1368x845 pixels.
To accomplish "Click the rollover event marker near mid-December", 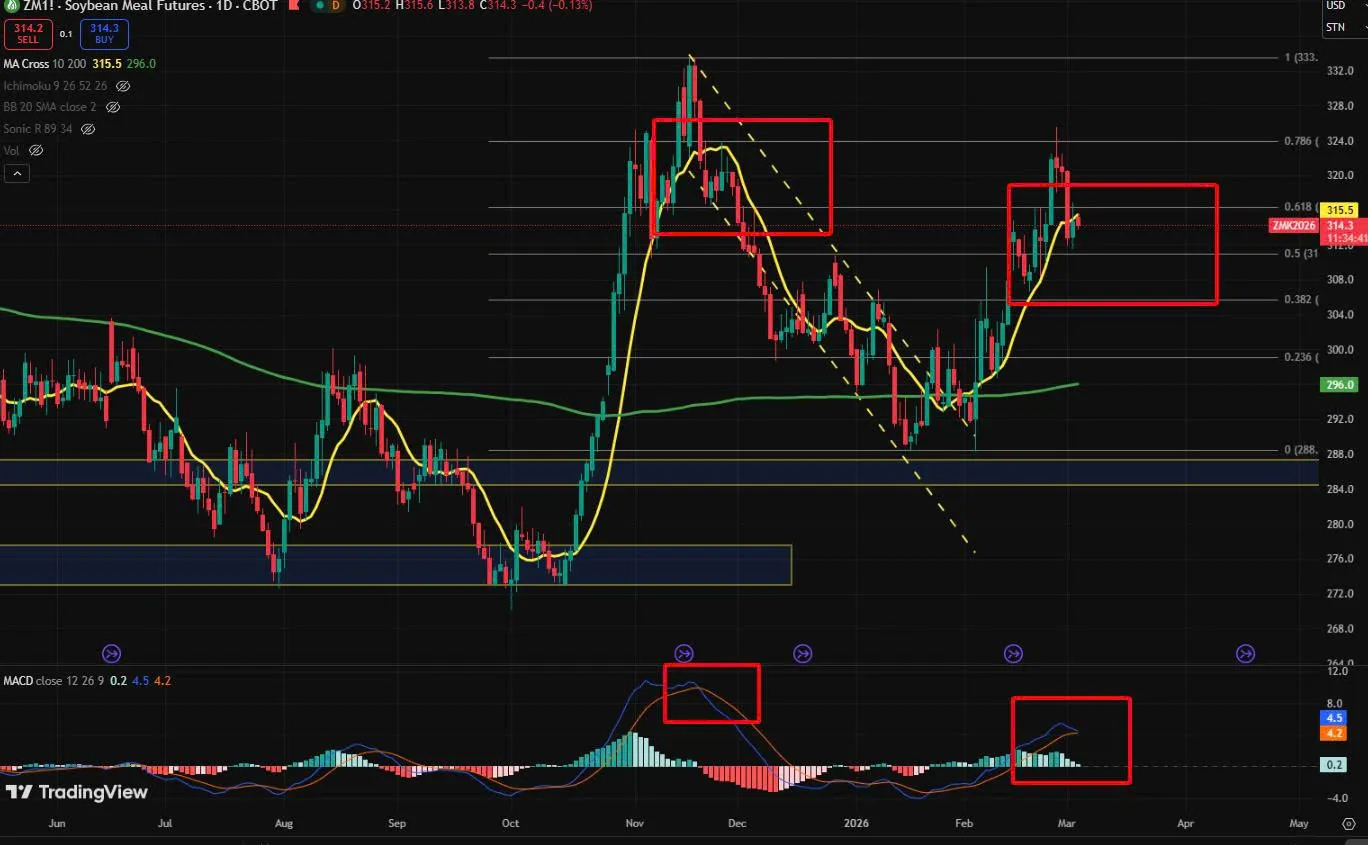I will pos(802,653).
